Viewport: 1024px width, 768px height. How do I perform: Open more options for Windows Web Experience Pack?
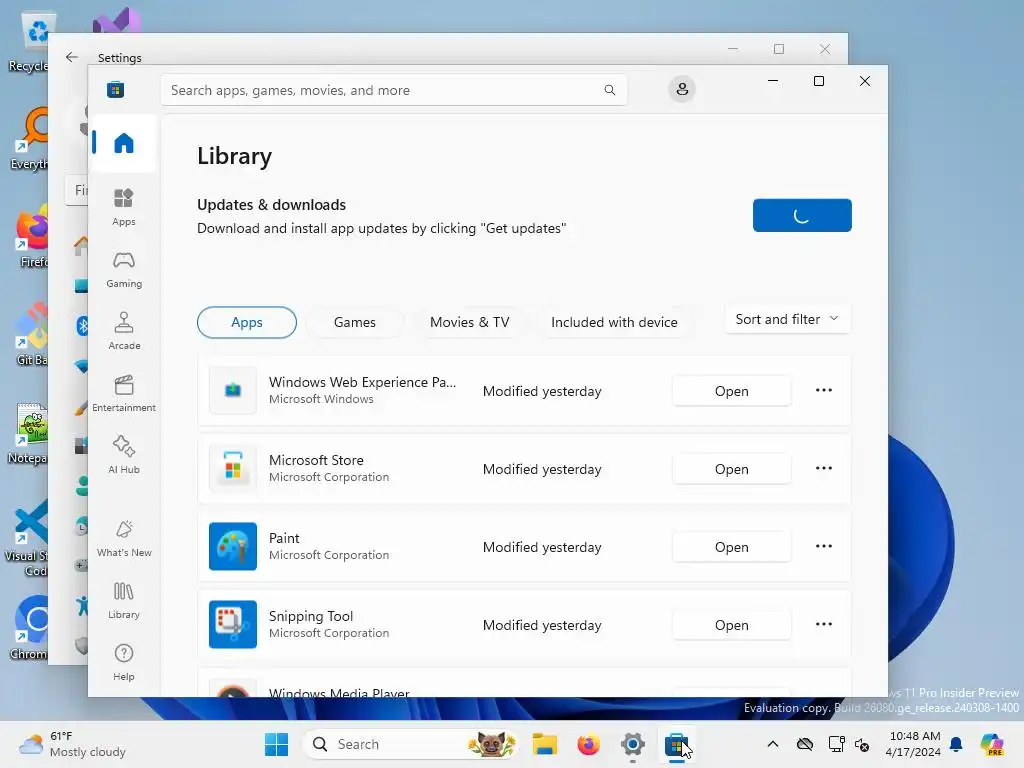[824, 391]
